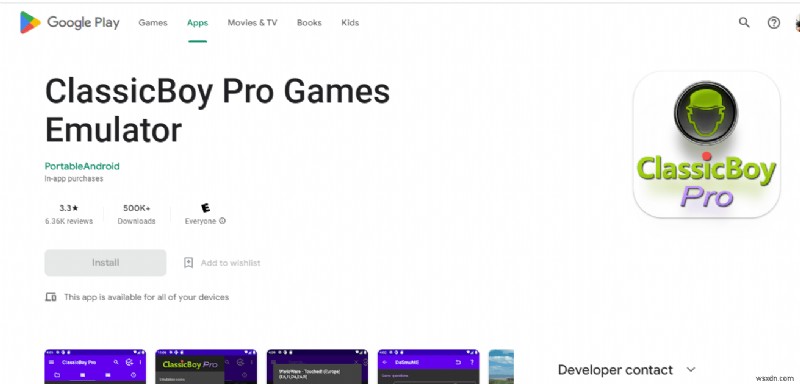This screenshot has height=384, width=800.
Task: Open the second screenshot with ClassicBoy Pro logo
Action: [206, 366]
